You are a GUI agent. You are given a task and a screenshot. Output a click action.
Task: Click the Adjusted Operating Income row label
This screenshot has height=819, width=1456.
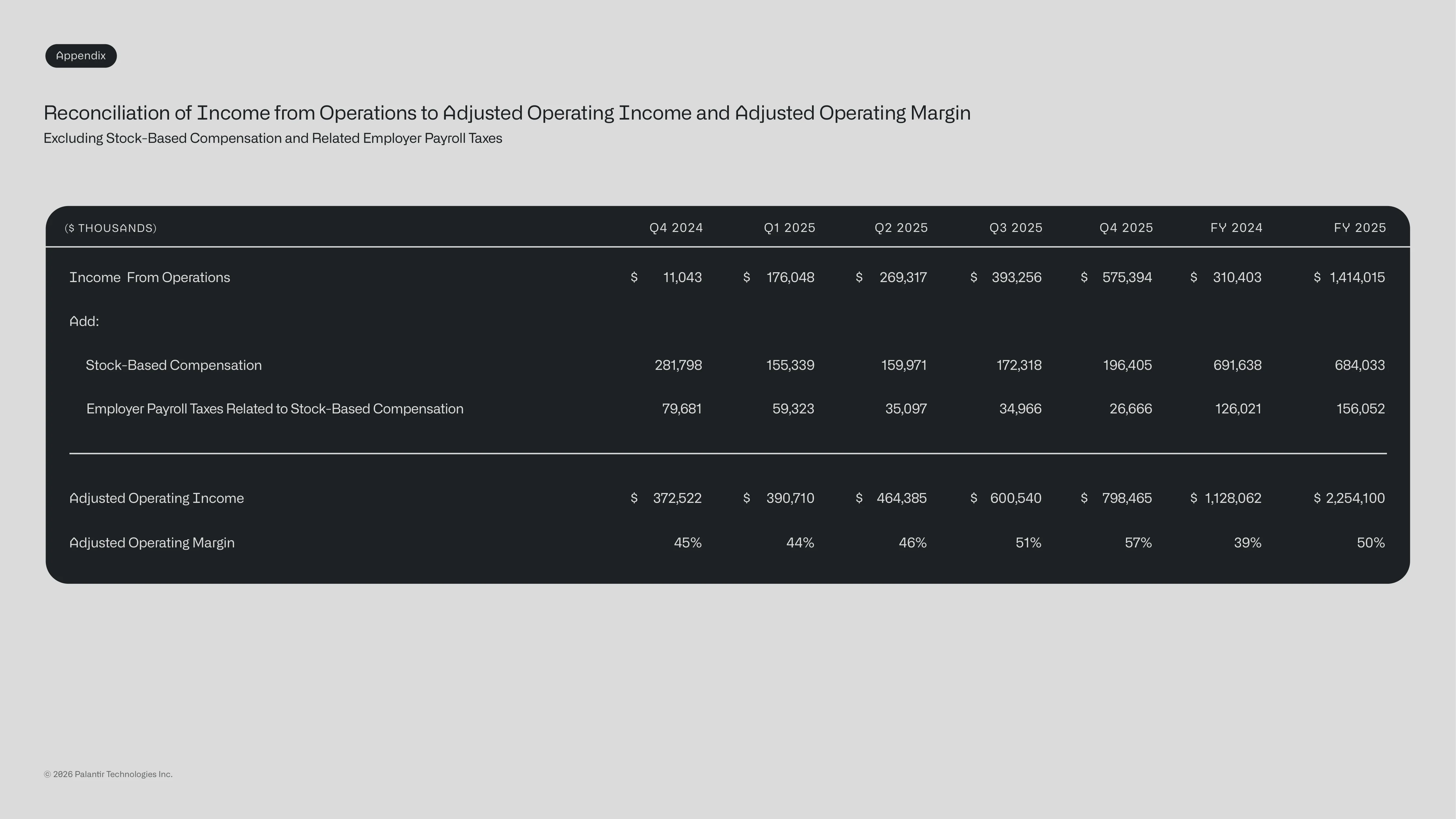click(x=157, y=498)
